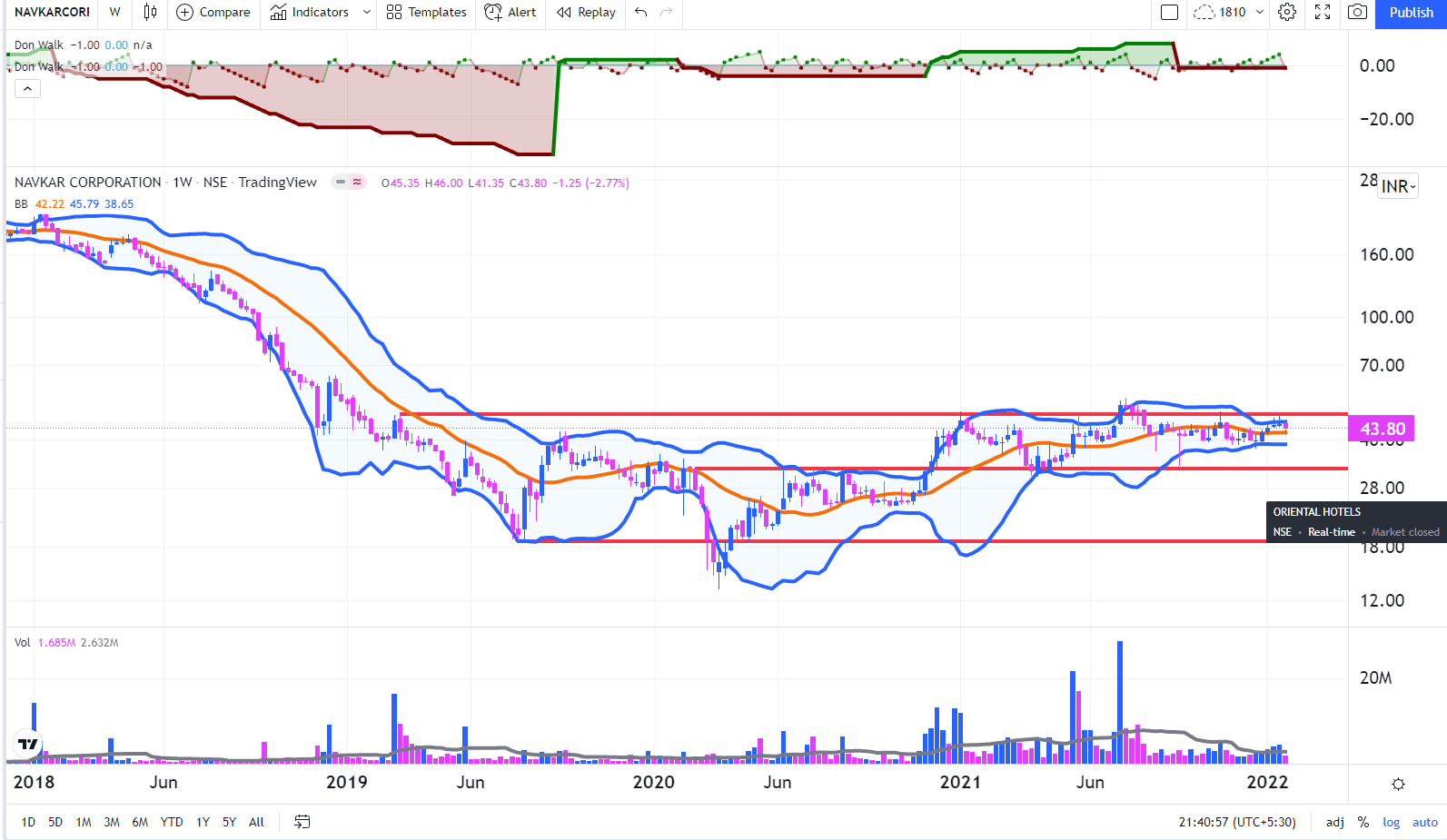
Task: Toggle percent scale
Action: pyautogui.click(x=1363, y=822)
